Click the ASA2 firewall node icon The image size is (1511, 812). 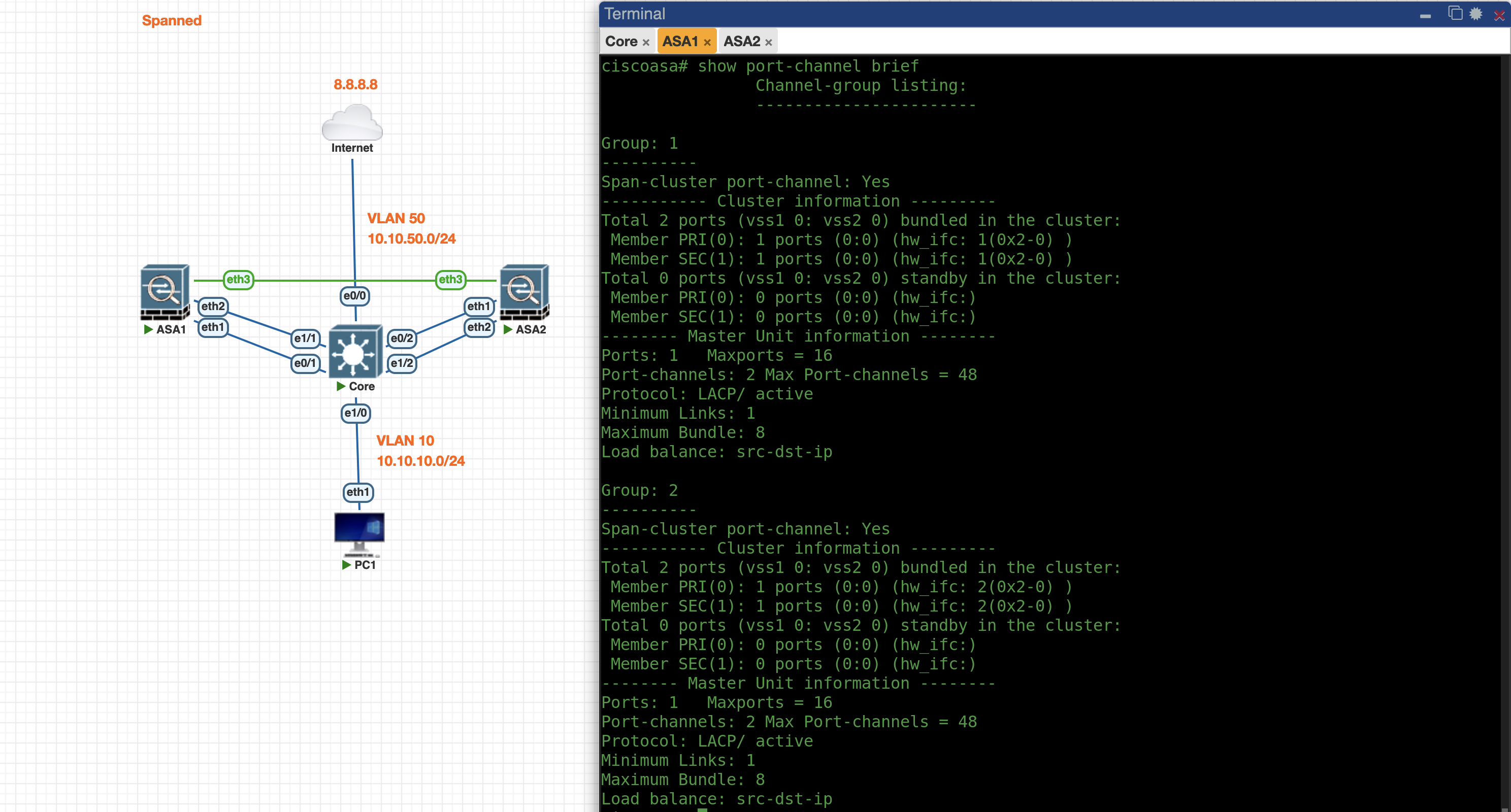pyautogui.click(x=524, y=291)
